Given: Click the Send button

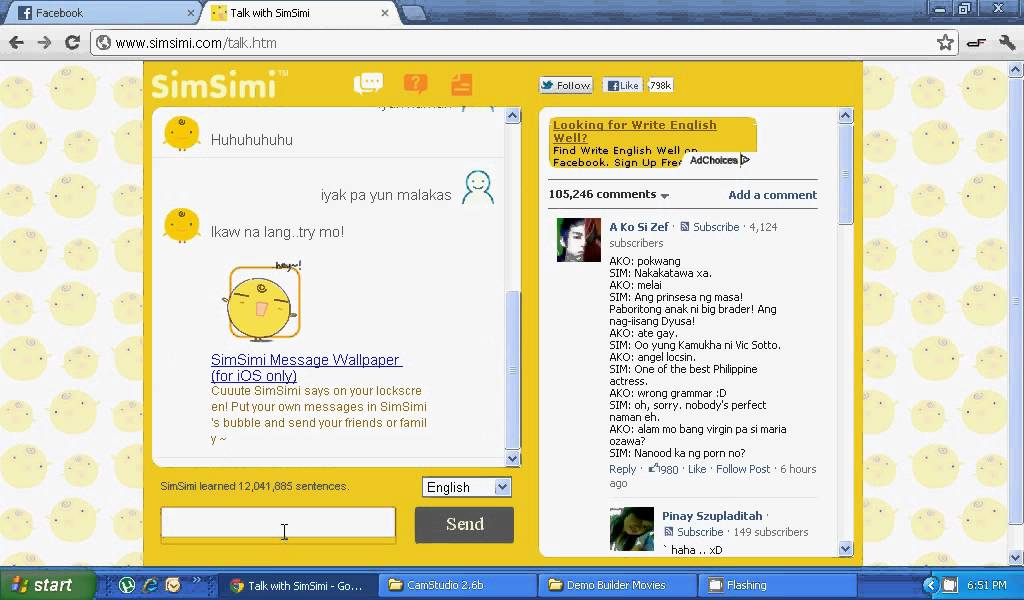Looking at the screenshot, I should pos(464,524).
